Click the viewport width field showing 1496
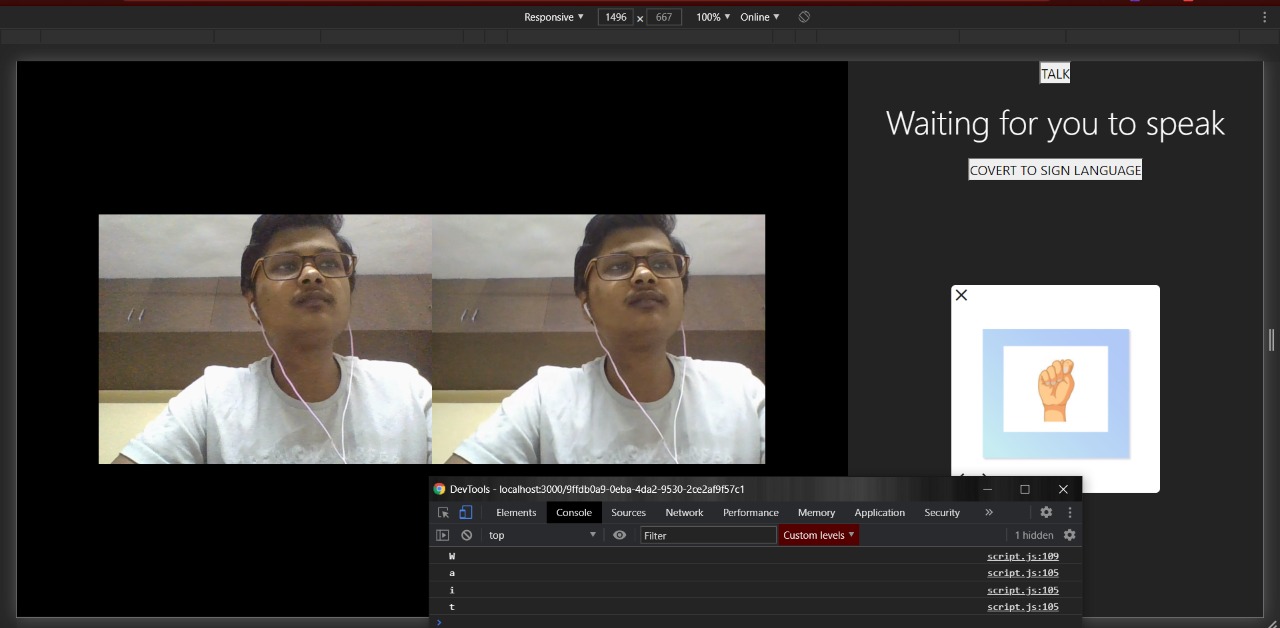 615,17
